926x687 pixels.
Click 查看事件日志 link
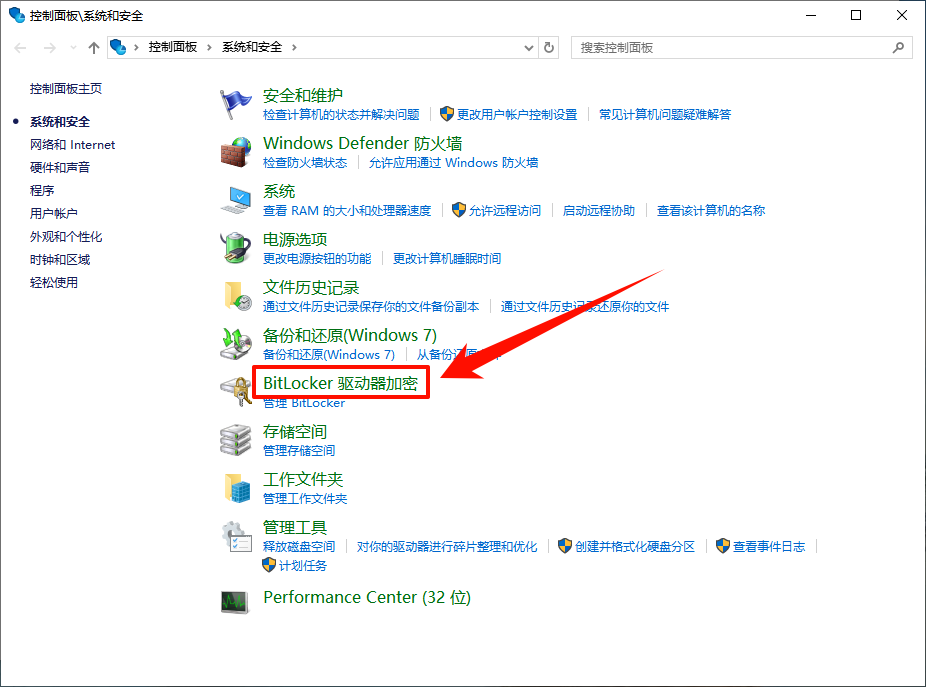pos(768,547)
